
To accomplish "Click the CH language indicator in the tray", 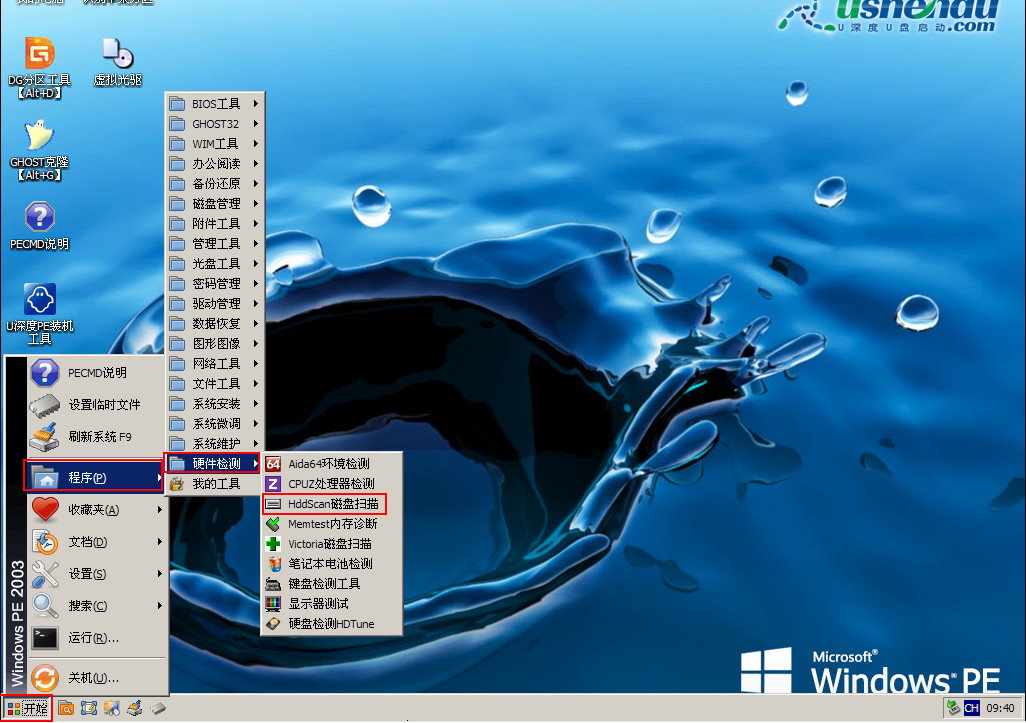I will point(972,708).
